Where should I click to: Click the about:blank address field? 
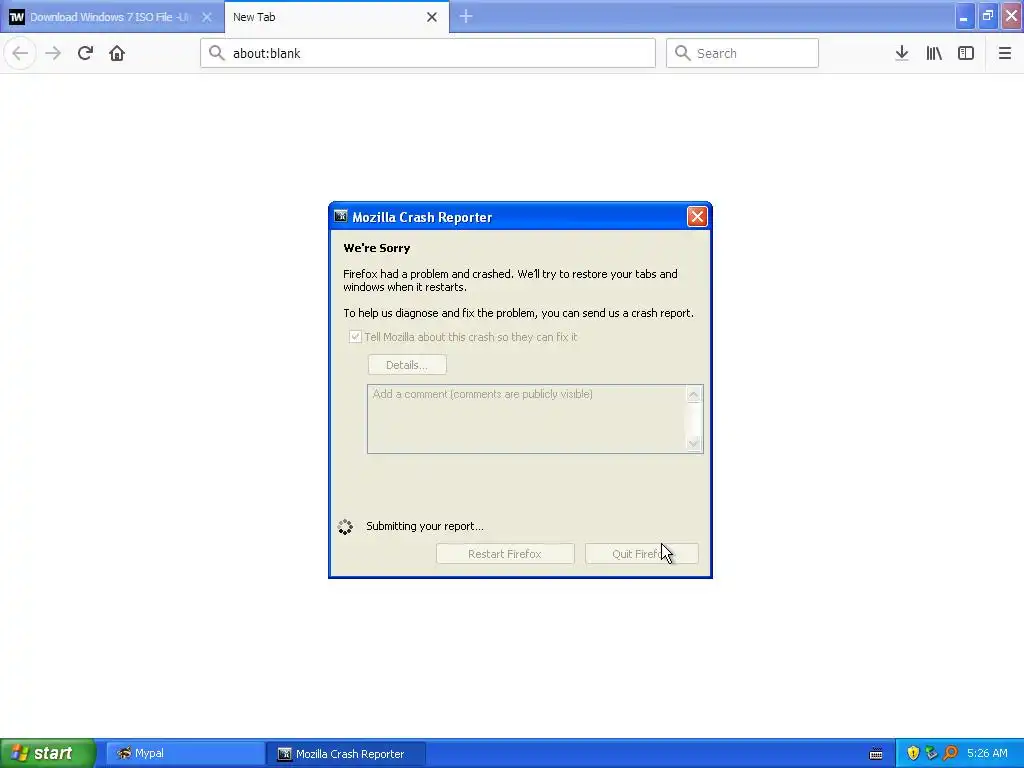[x=428, y=53]
